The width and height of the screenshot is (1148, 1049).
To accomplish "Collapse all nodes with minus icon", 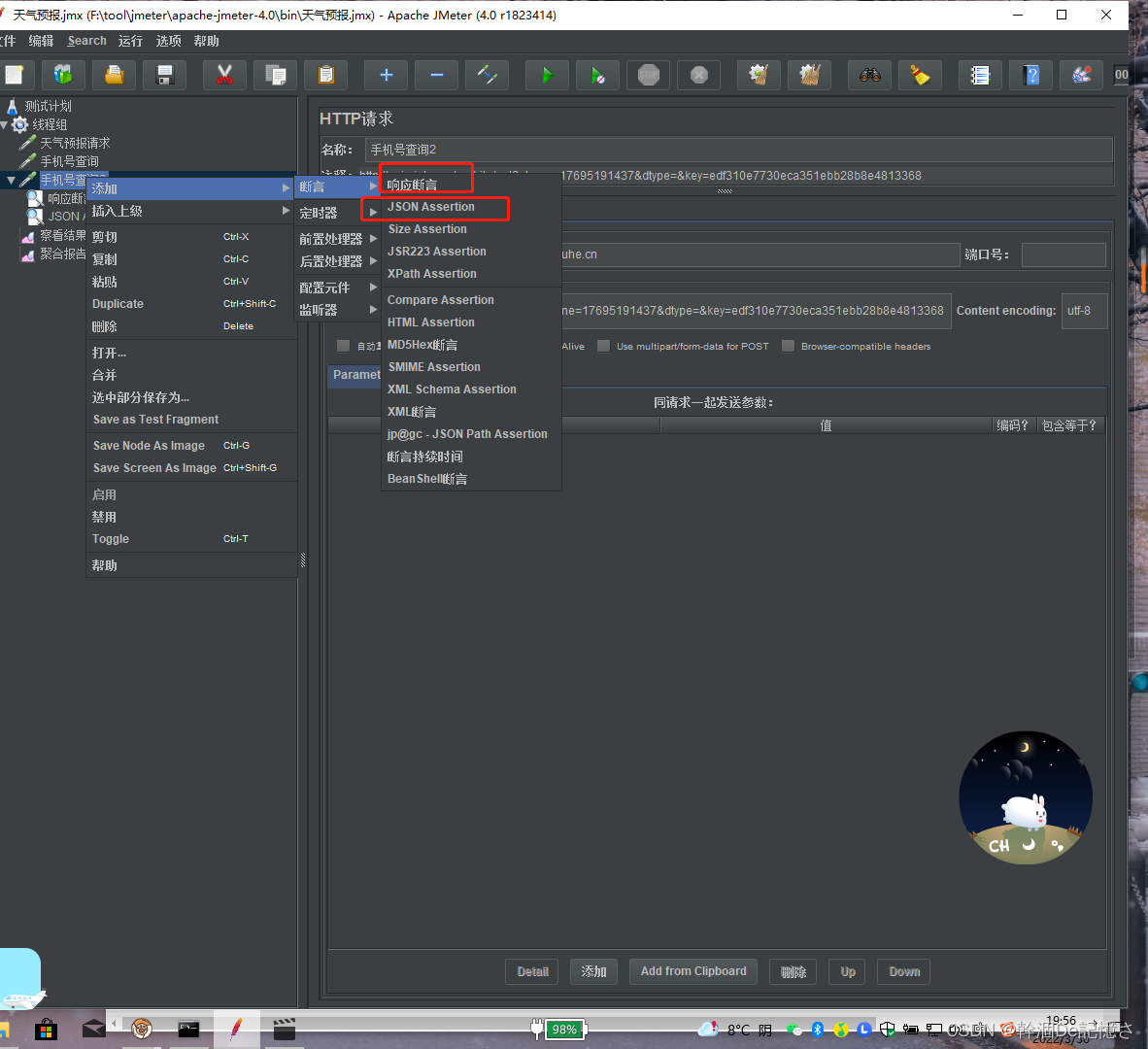I will [x=437, y=75].
